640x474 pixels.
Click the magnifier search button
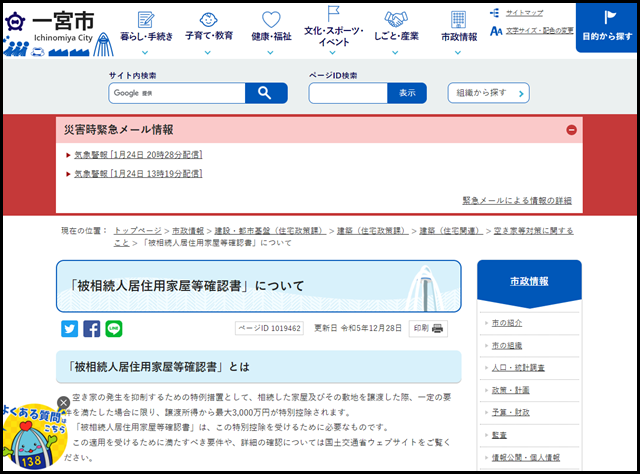[266, 93]
